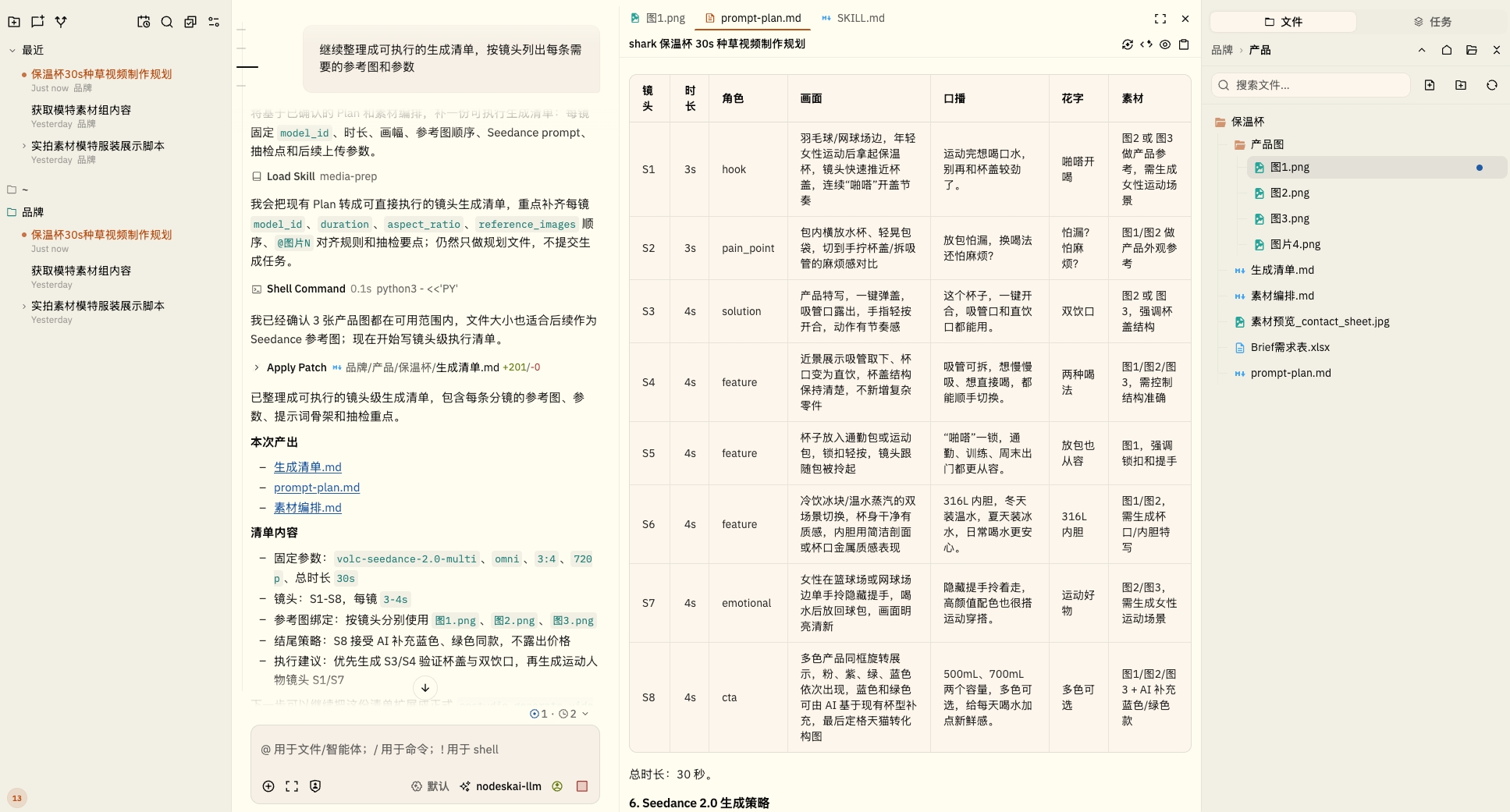Maximize the document preview panel
The image size is (1510, 812).
(x=1160, y=19)
